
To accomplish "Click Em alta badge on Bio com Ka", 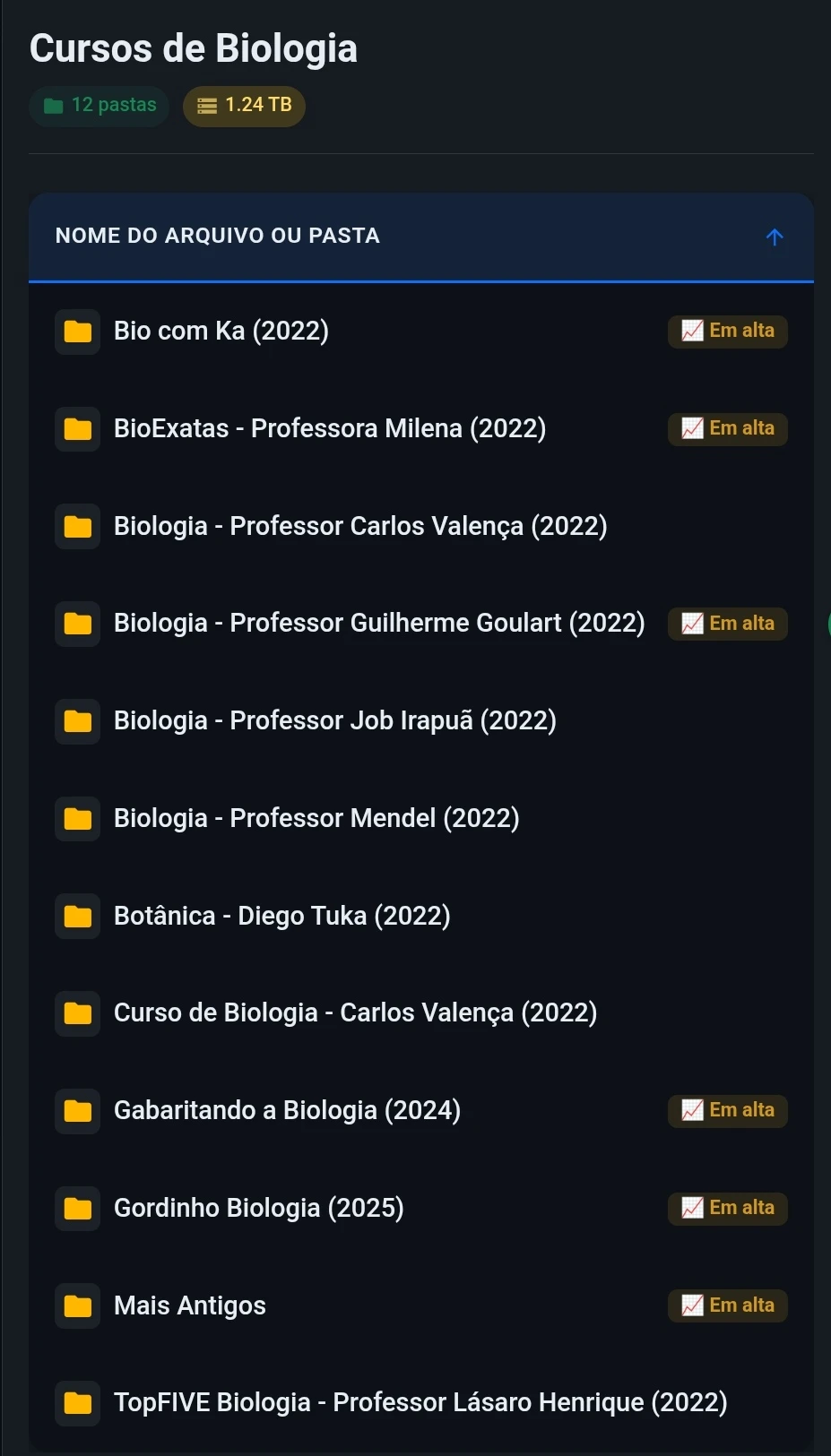I will 728,331.
